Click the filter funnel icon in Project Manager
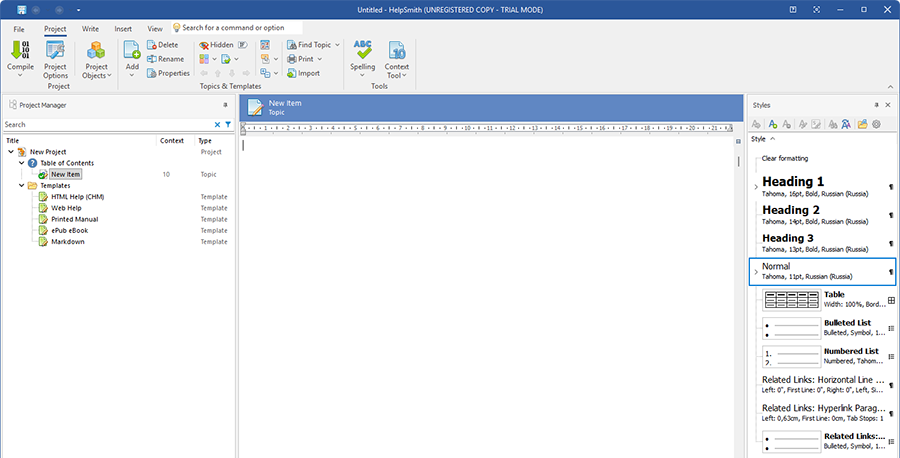Image resolution: width=900 pixels, height=458 pixels. coord(228,125)
